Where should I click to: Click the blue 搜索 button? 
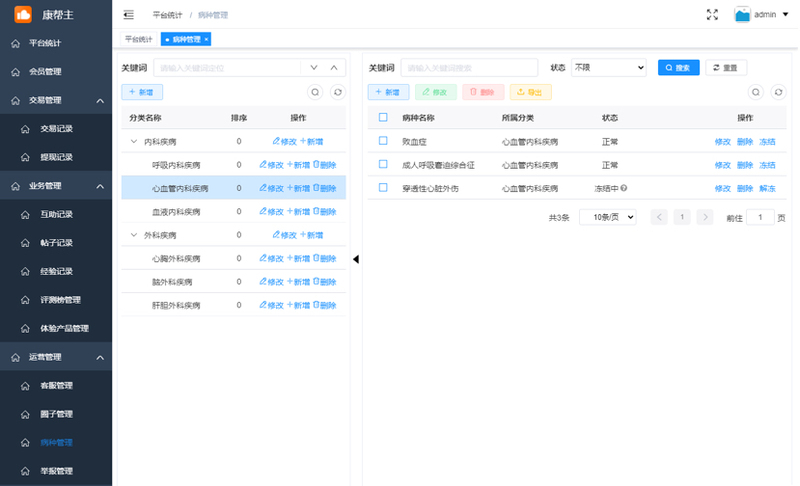point(679,67)
